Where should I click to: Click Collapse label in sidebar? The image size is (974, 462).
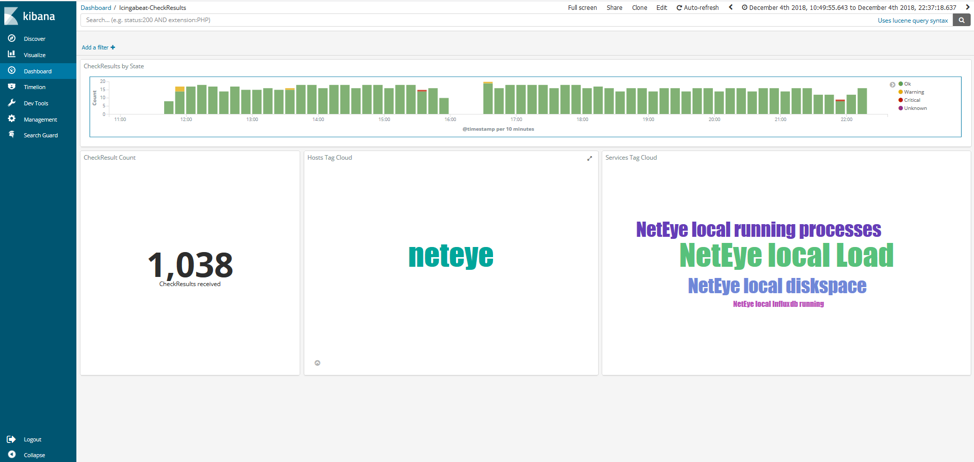34,455
